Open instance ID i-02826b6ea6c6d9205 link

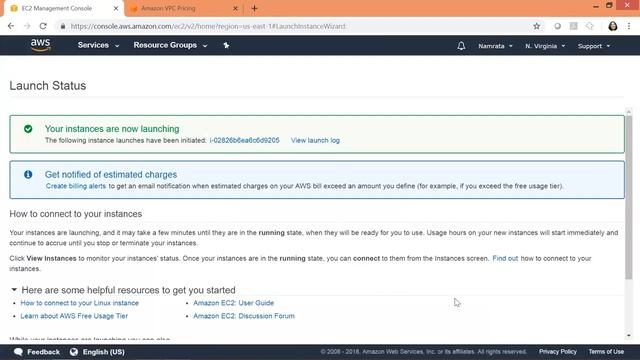click(244, 140)
